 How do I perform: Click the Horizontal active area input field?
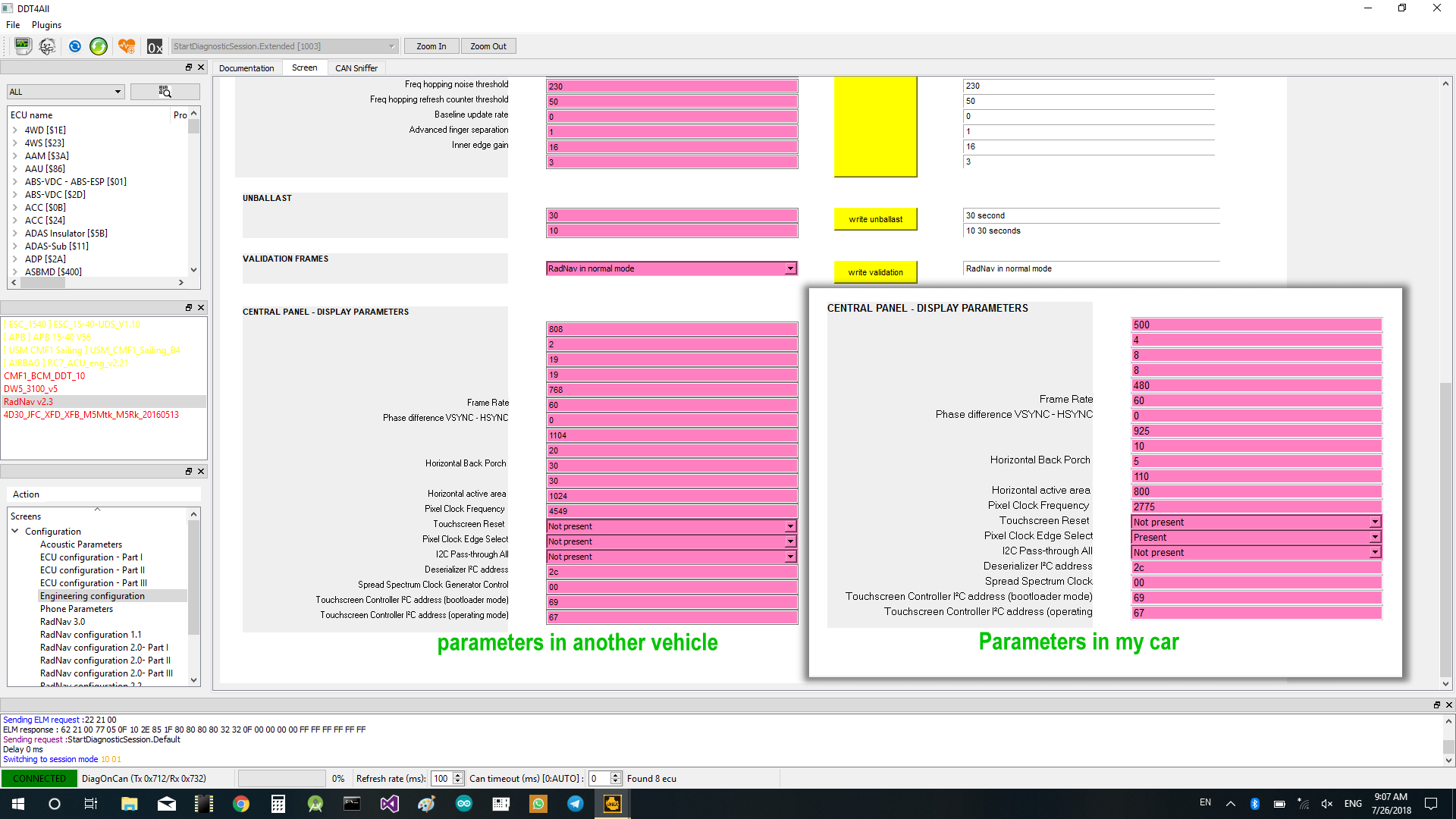point(672,496)
